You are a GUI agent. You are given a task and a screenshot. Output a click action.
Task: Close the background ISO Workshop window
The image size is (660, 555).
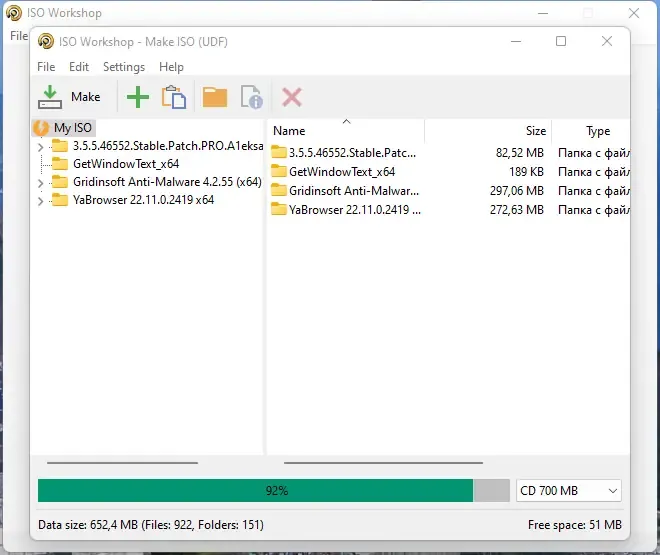pos(634,13)
